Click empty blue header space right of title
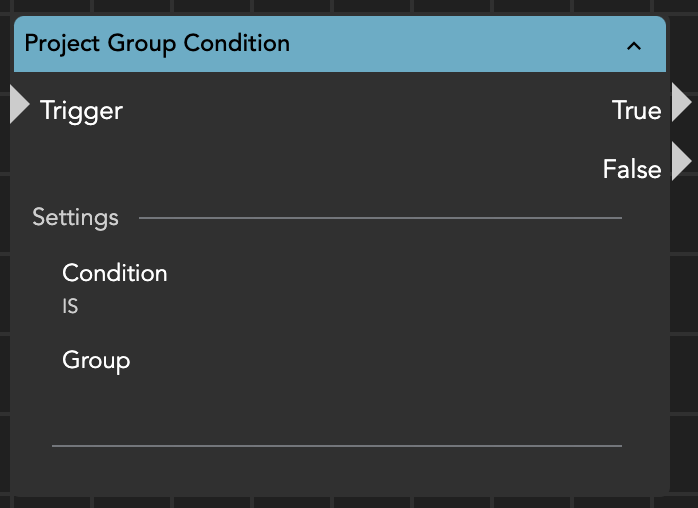Screen dimensions: 698x508 coord(450,44)
